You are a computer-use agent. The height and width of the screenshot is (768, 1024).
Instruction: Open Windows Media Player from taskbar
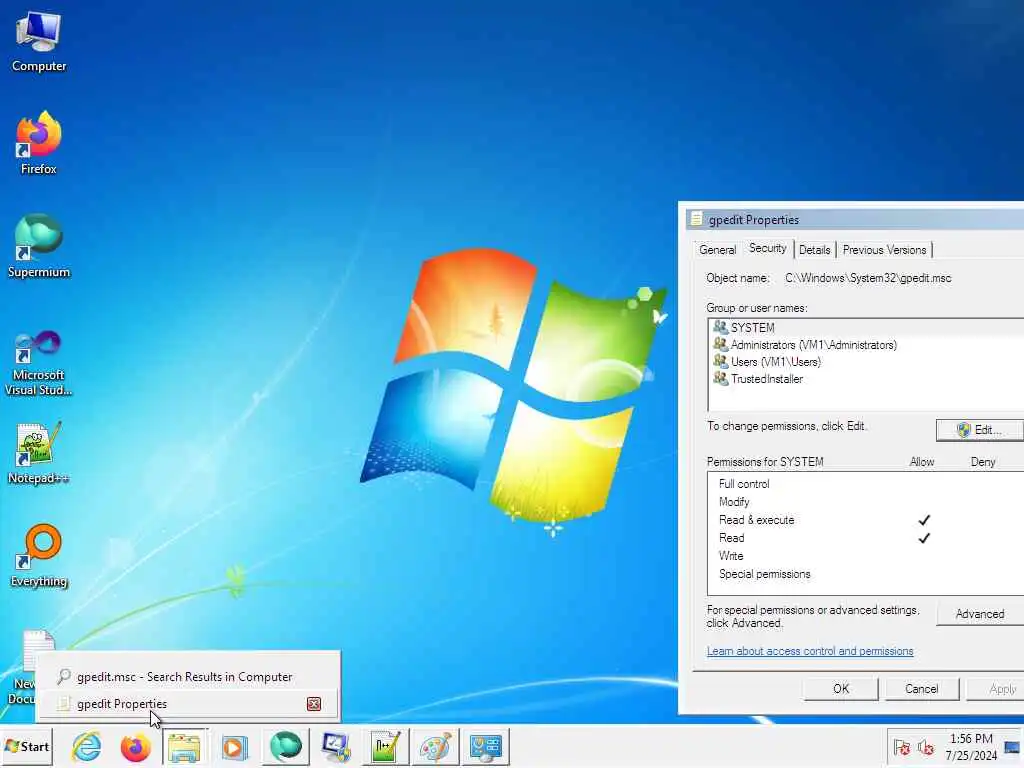[234, 747]
